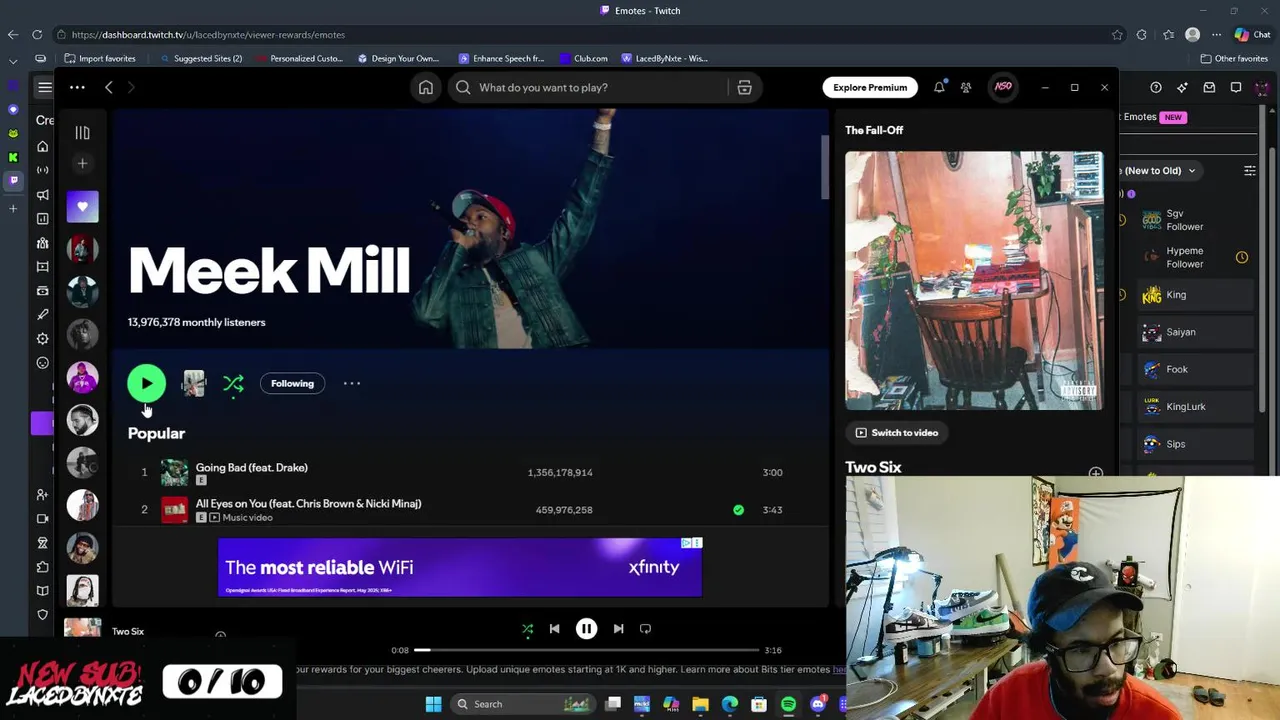Click the 'What do you want to play?' search field
Screen dimensions: 1280x720
605,88
